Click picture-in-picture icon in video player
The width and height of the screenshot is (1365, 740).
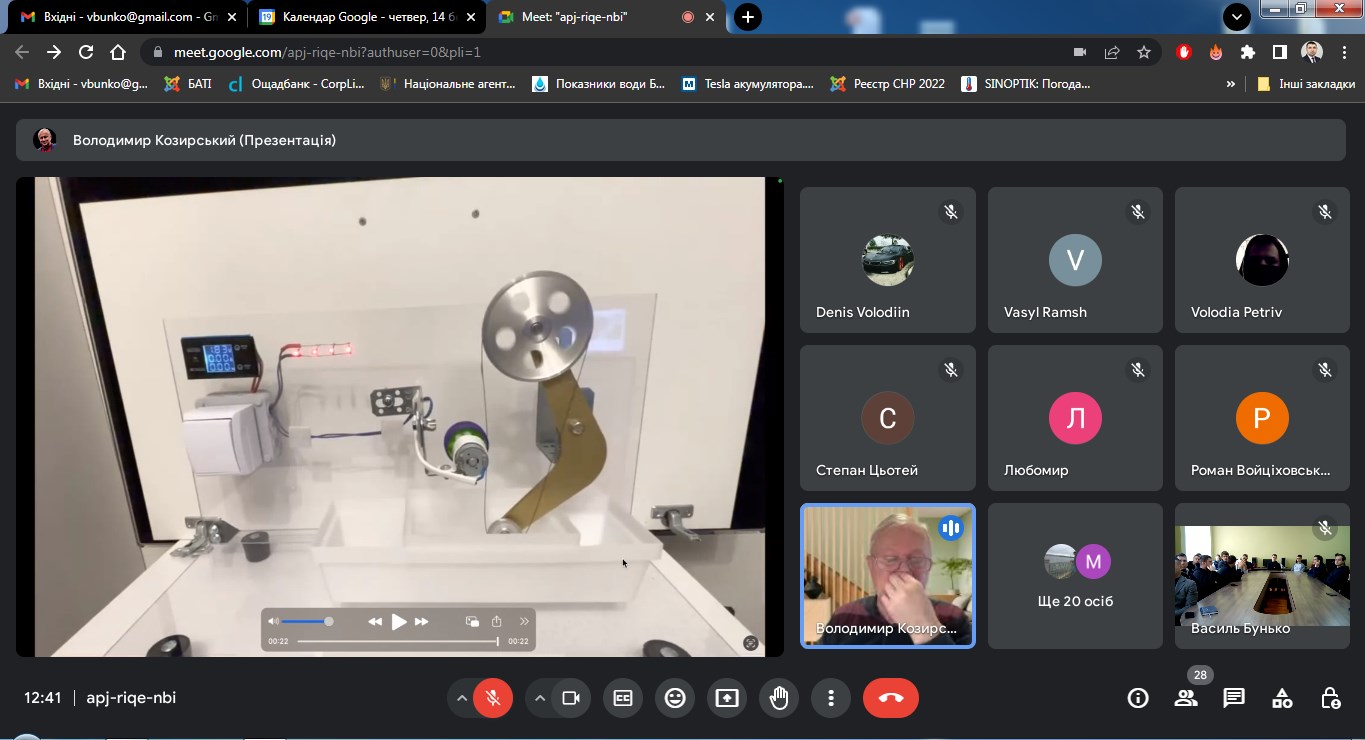(x=472, y=622)
